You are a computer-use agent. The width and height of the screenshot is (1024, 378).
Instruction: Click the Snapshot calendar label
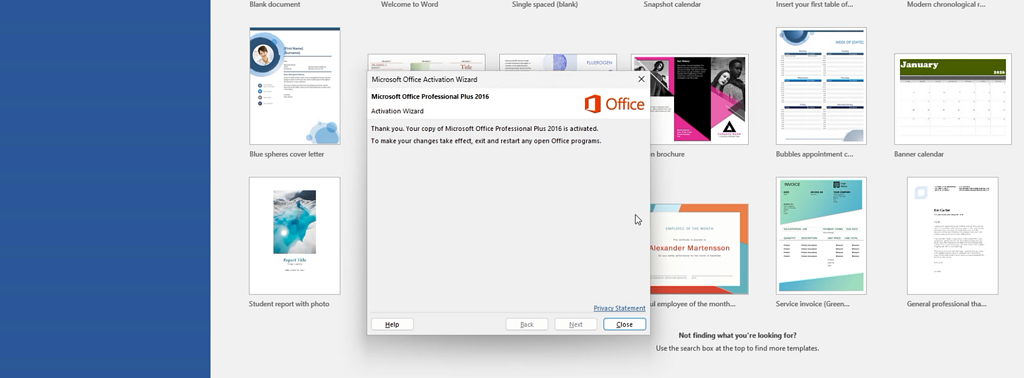point(672,4)
